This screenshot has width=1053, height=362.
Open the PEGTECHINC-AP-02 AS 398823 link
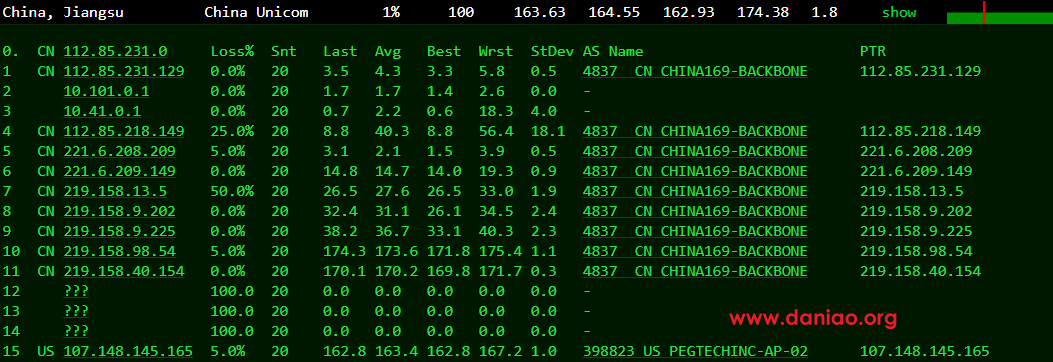pyautogui.click(x=695, y=351)
